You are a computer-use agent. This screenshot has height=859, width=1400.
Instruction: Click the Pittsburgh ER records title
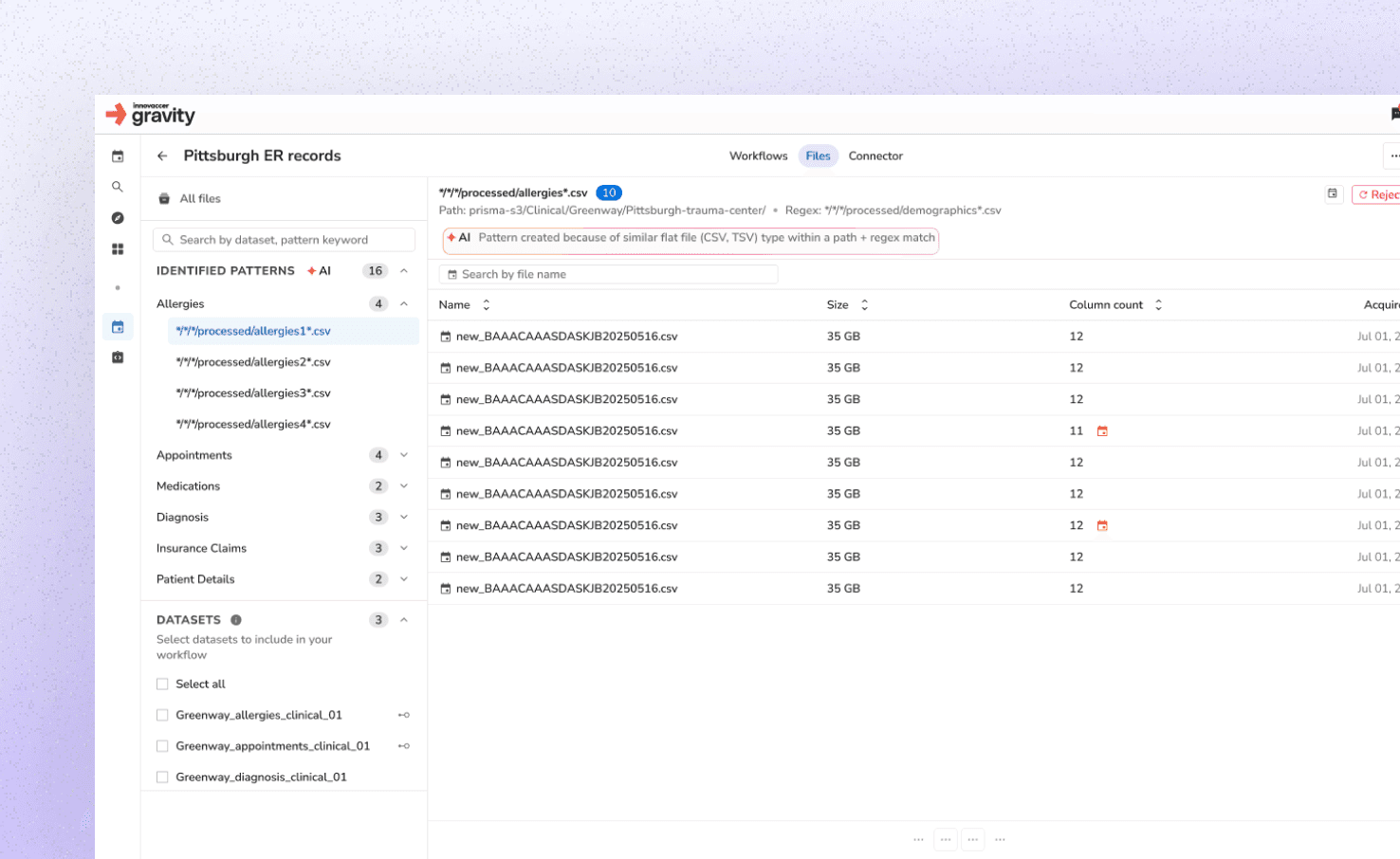pyautogui.click(x=262, y=156)
